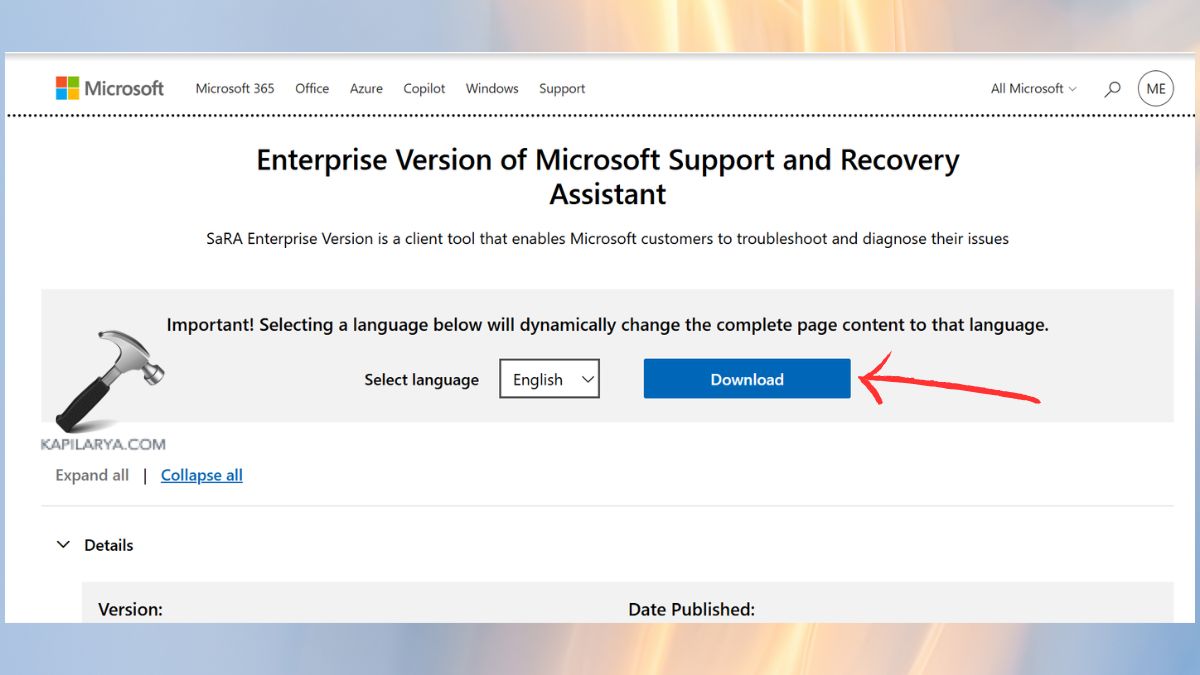Viewport: 1200px width, 675px height.
Task: Click the Collapse all link
Action: point(202,475)
